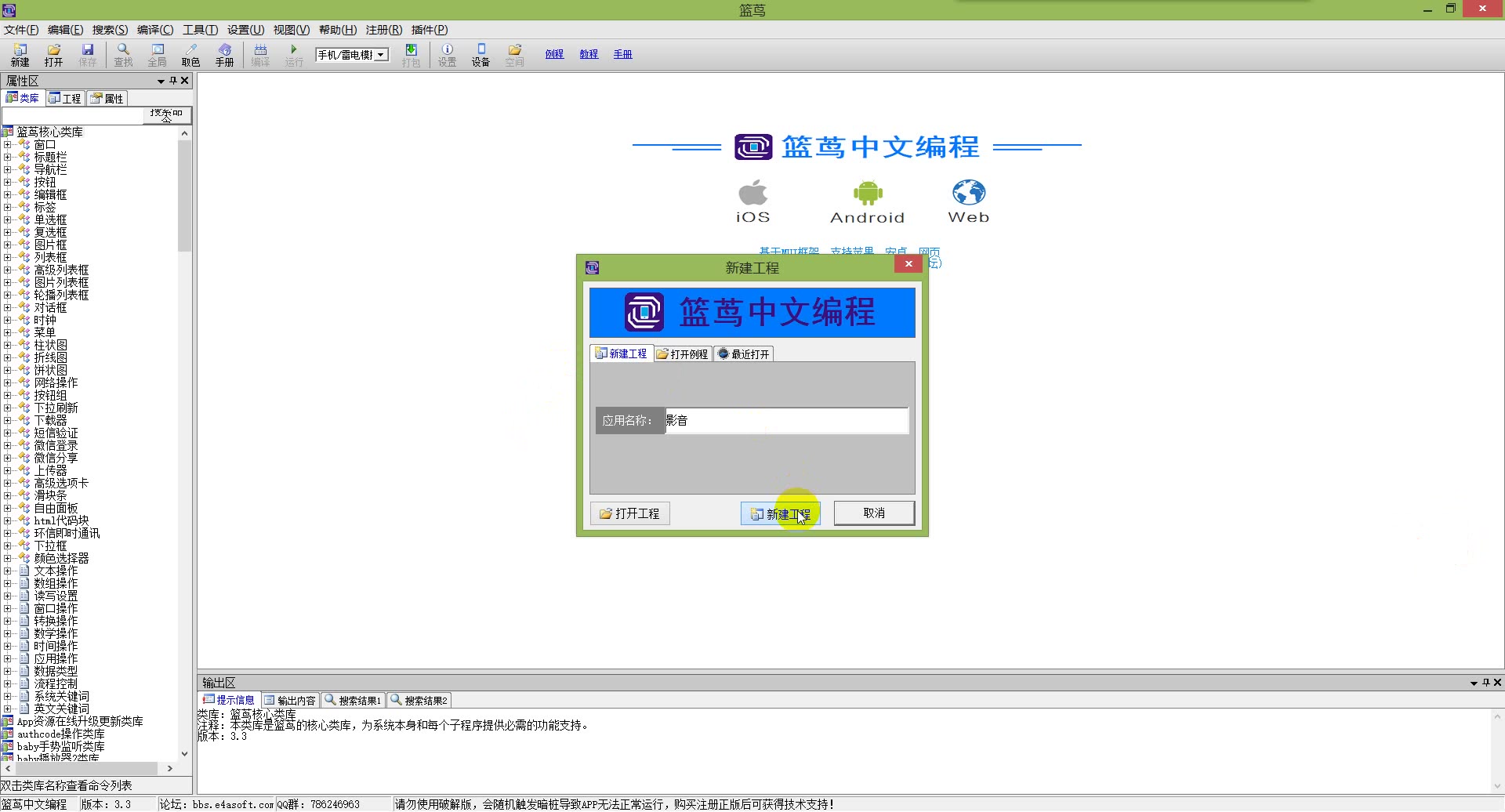Screen dimensions: 1505x812
Task: Open the 属性区 panel dropdown arrow
Action: click(x=161, y=81)
